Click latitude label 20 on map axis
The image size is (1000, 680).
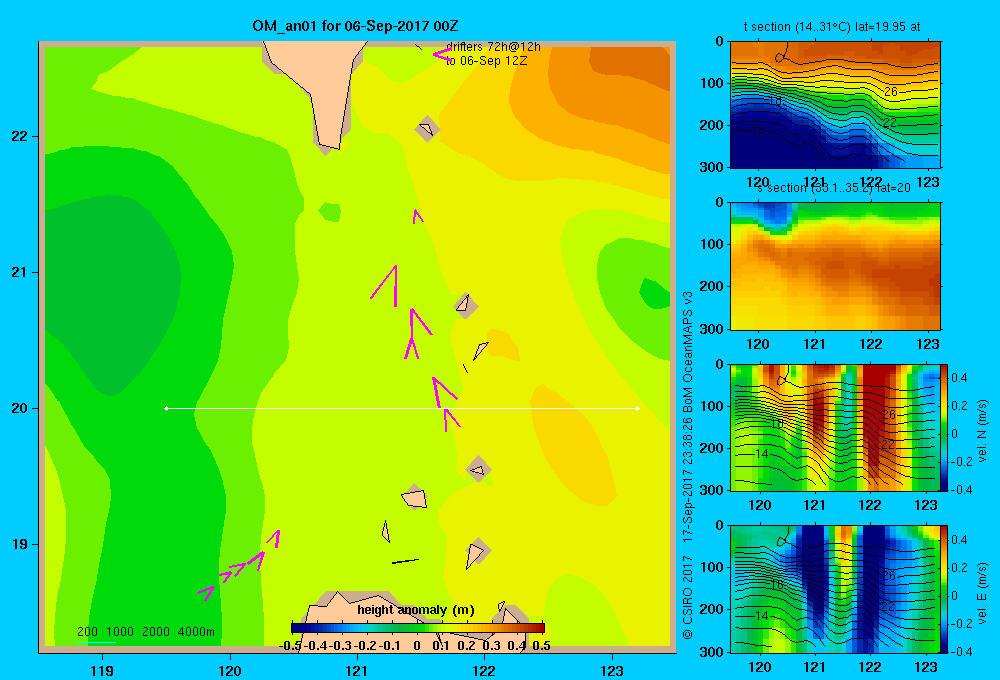tap(20, 408)
